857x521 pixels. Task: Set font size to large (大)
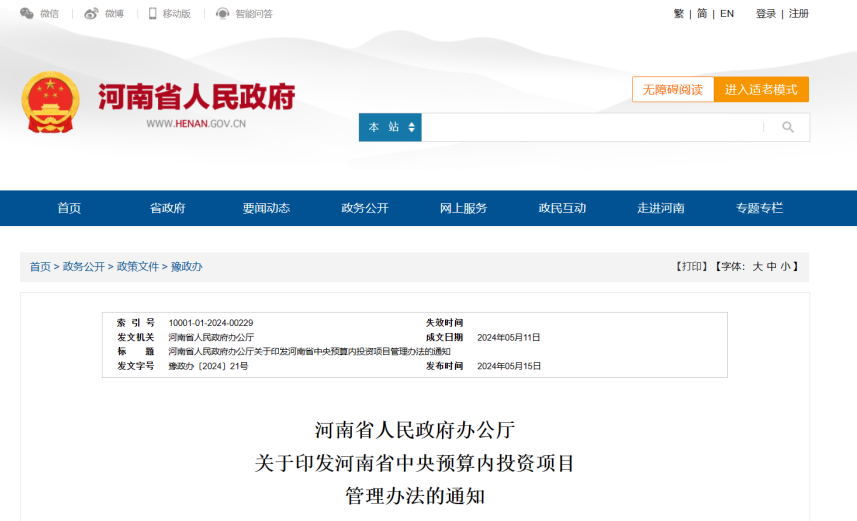[758, 267]
